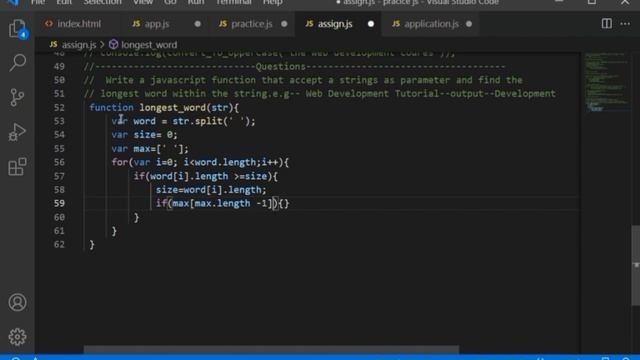Screen dimensions: 640x360
Task: Open the Run menu
Action: [x=196, y=2]
